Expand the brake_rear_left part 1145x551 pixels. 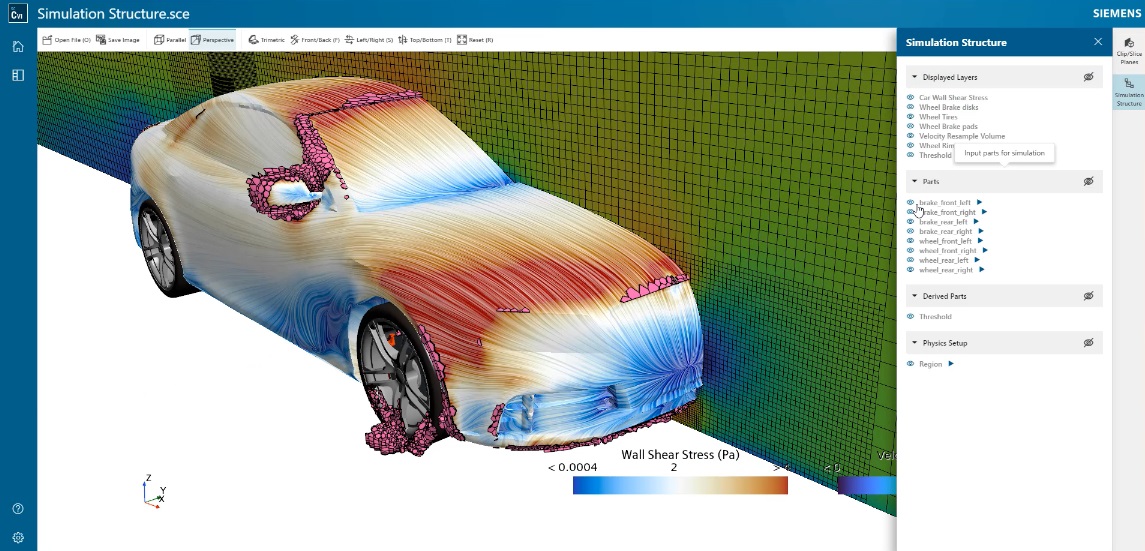pos(976,222)
